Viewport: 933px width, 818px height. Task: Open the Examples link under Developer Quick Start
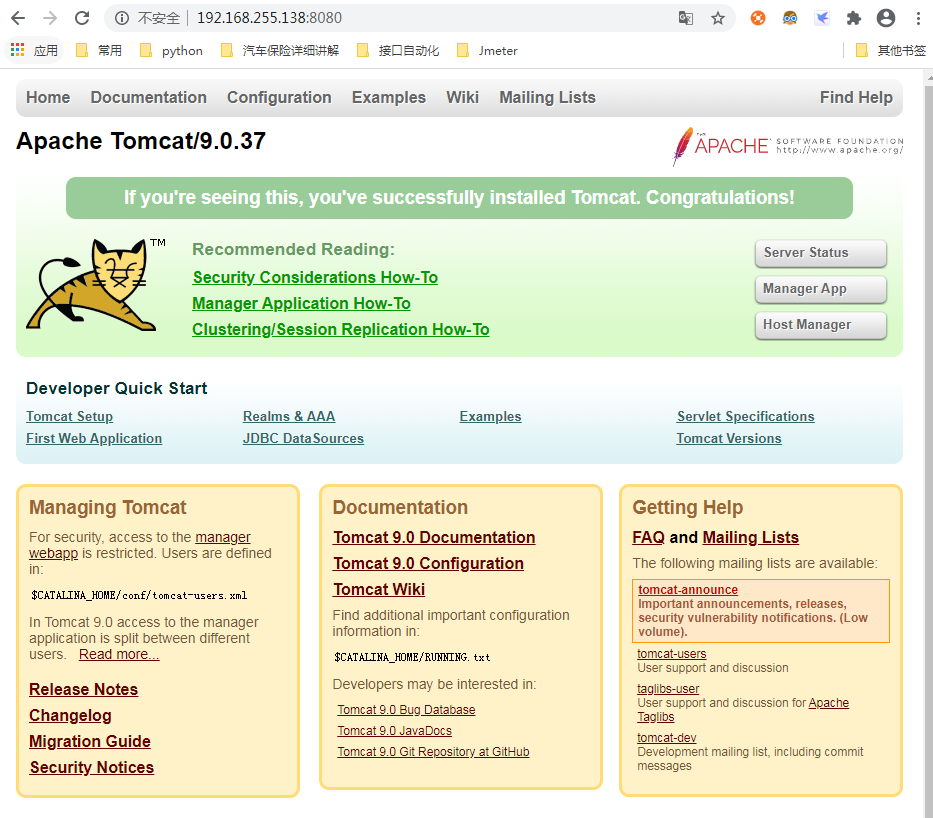click(x=490, y=416)
